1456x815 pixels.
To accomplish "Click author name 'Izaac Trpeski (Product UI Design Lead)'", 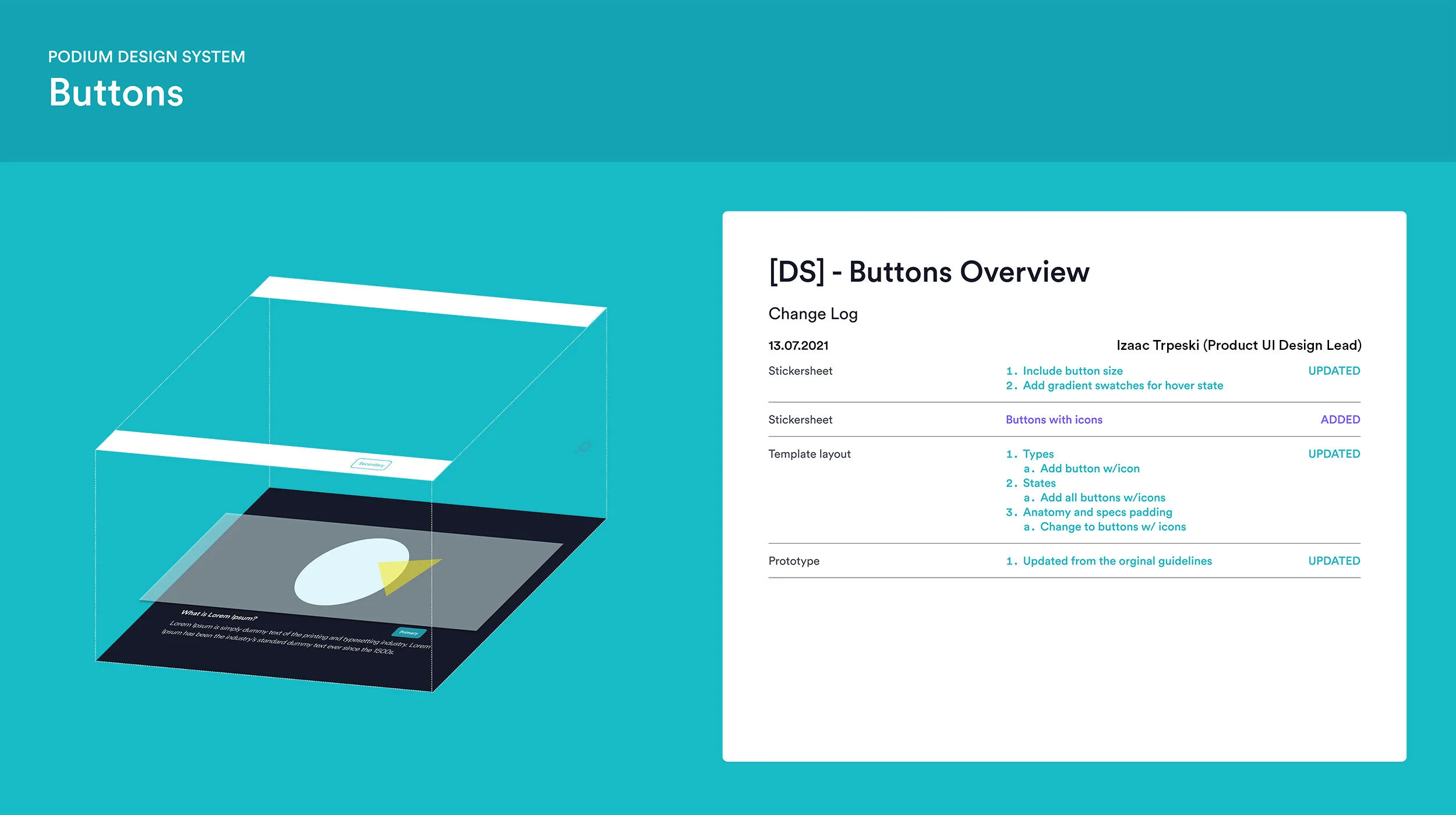I will (1239, 345).
